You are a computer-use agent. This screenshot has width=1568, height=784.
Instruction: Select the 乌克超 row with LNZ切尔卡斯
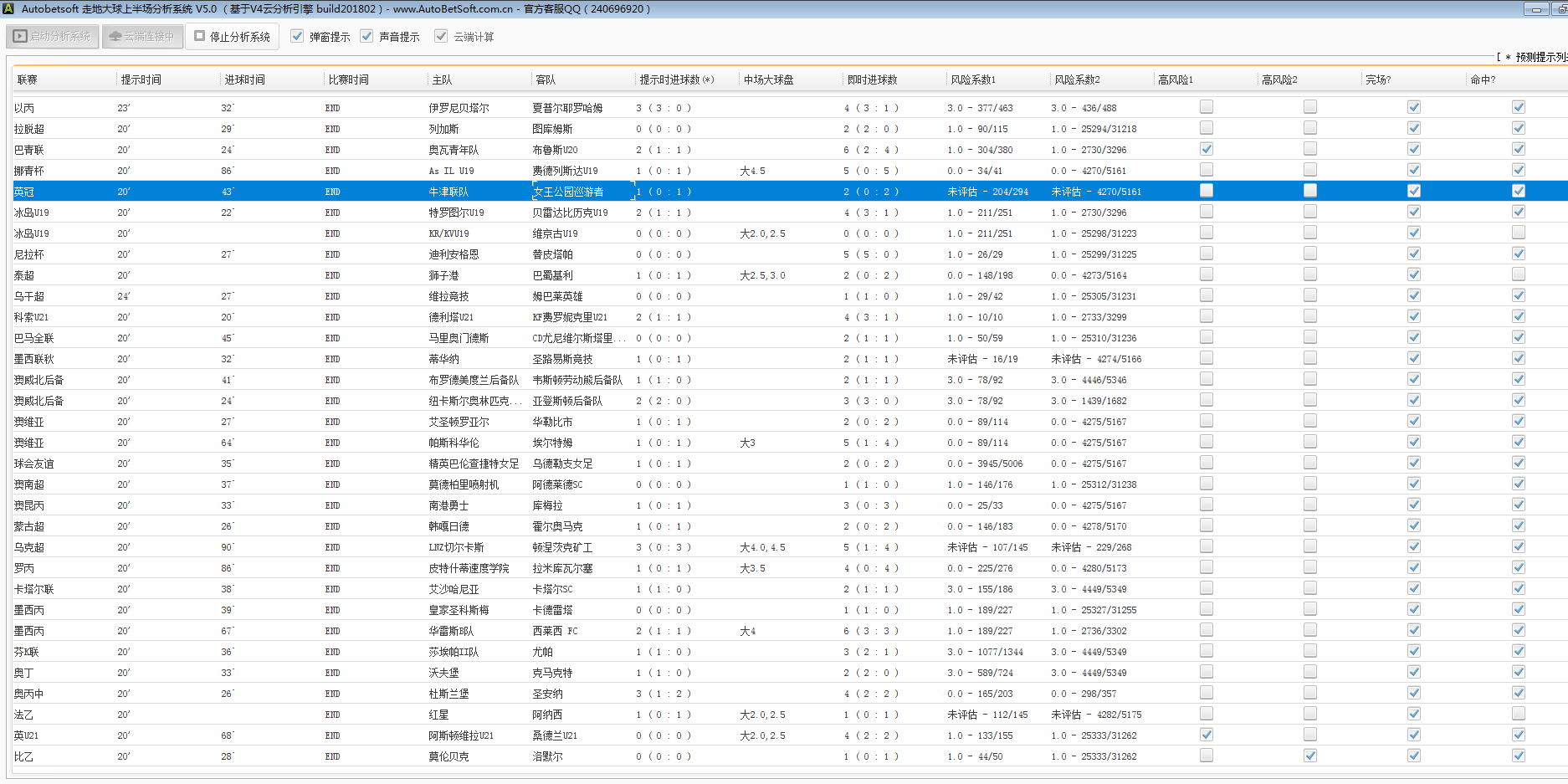coord(456,547)
